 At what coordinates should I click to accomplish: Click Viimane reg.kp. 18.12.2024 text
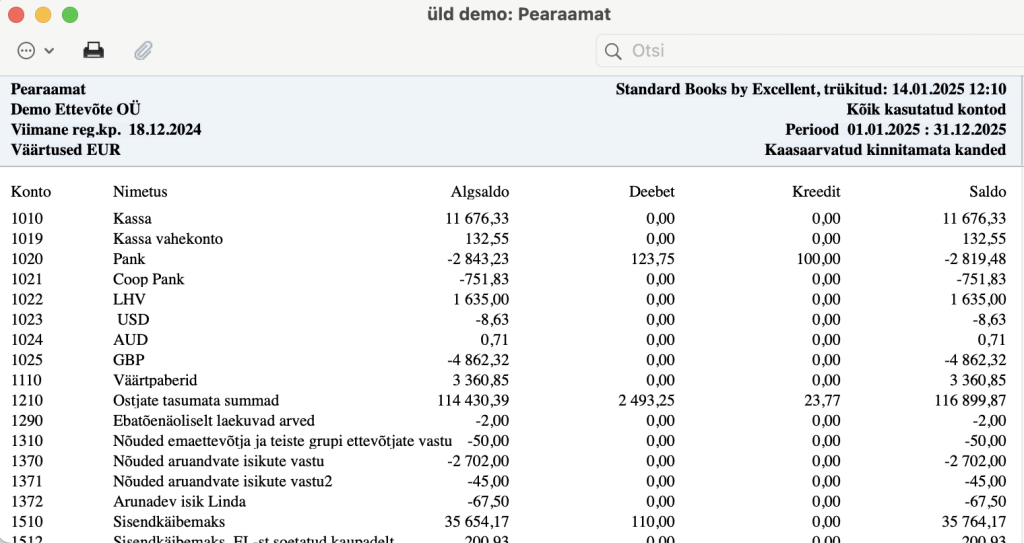(106, 129)
